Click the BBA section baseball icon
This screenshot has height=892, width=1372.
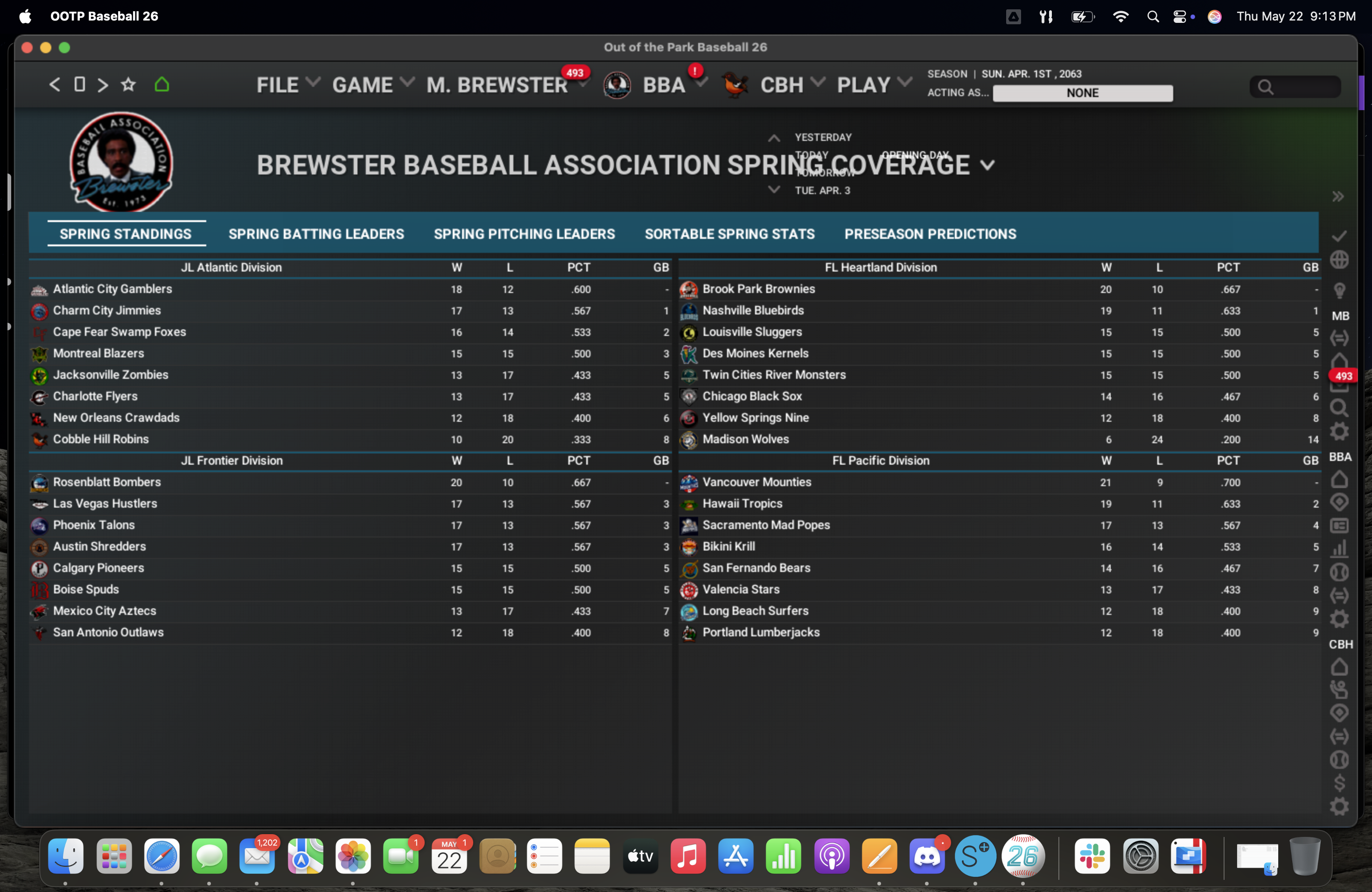(x=1339, y=572)
